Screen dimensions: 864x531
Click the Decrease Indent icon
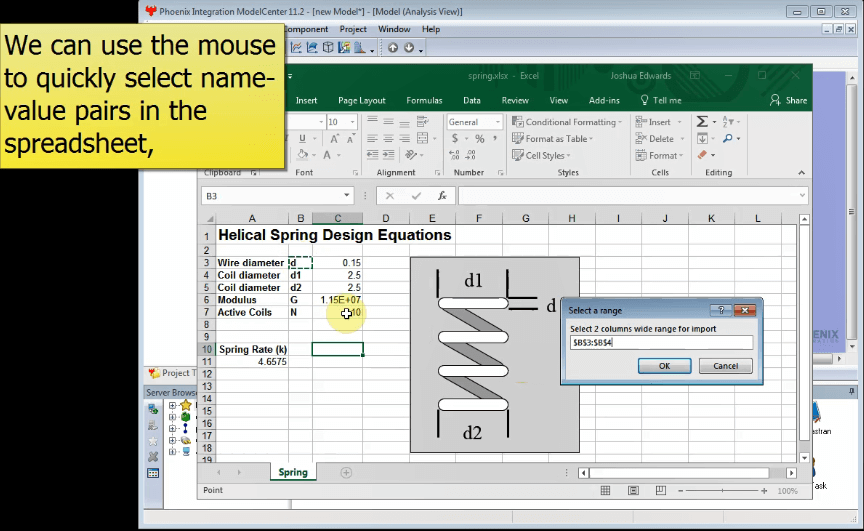pos(372,155)
